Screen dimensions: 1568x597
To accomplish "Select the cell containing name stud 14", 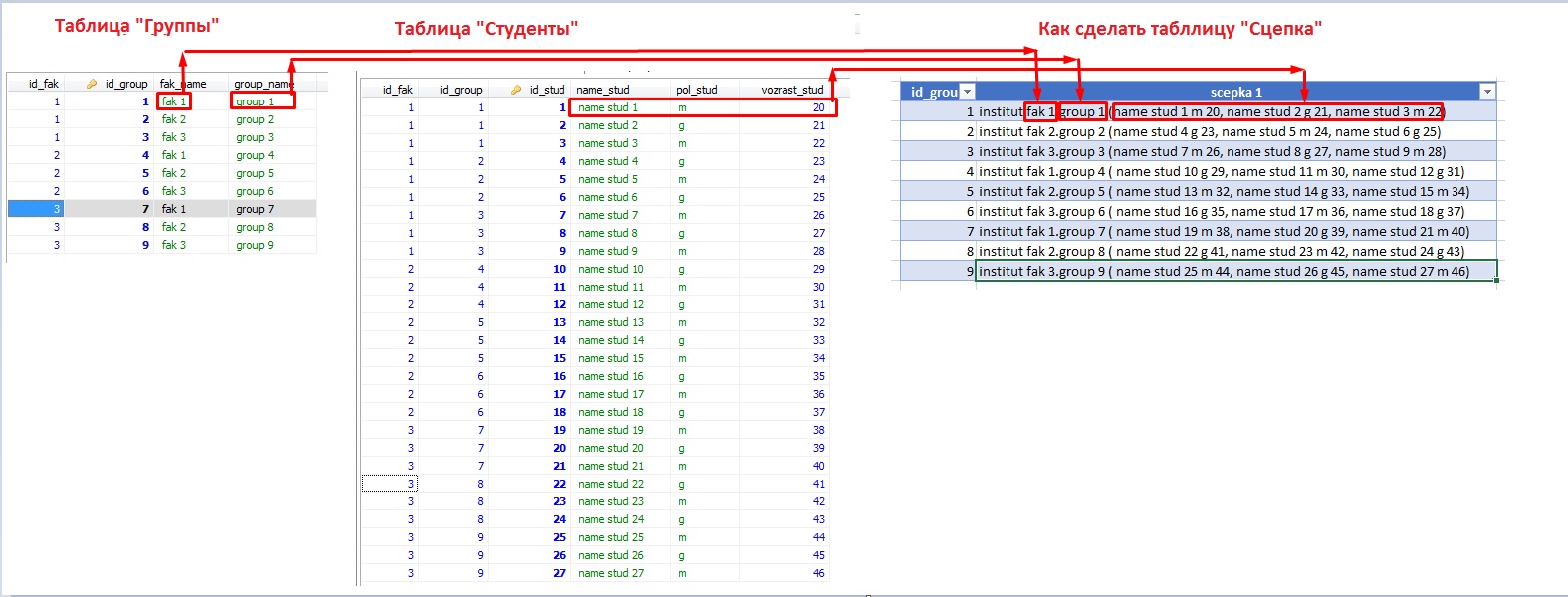I will (611, 340).
